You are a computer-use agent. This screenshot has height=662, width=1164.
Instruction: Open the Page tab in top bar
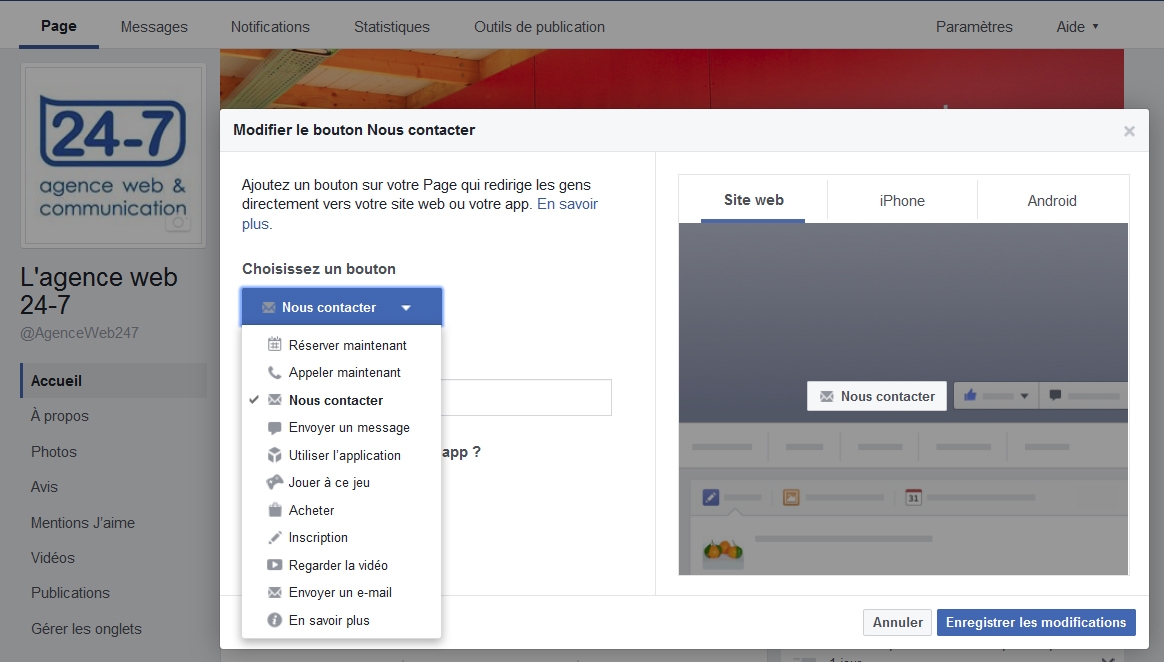click(x=59, y=26)
